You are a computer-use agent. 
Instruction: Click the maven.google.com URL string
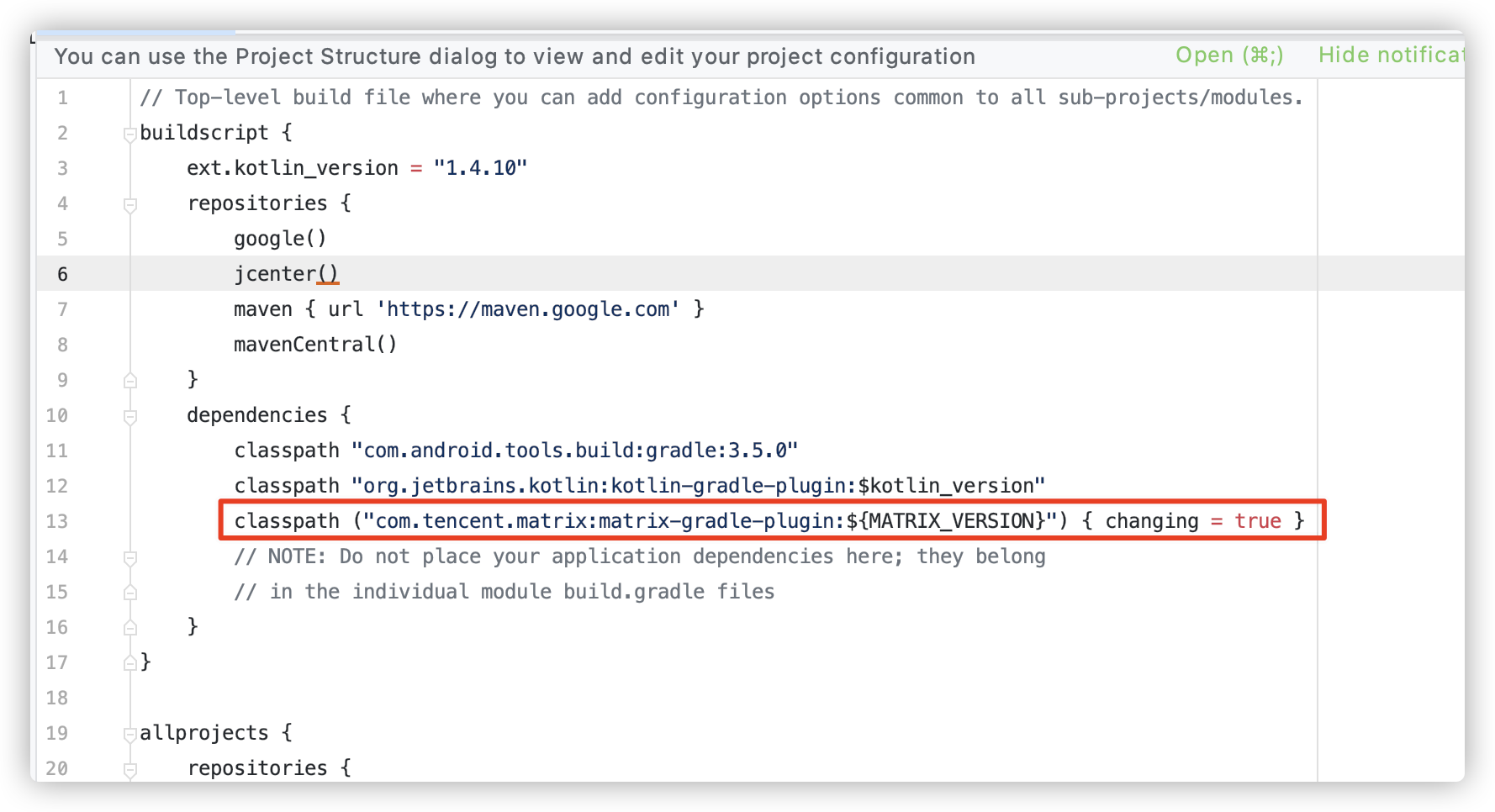click(x=528, y=309)
